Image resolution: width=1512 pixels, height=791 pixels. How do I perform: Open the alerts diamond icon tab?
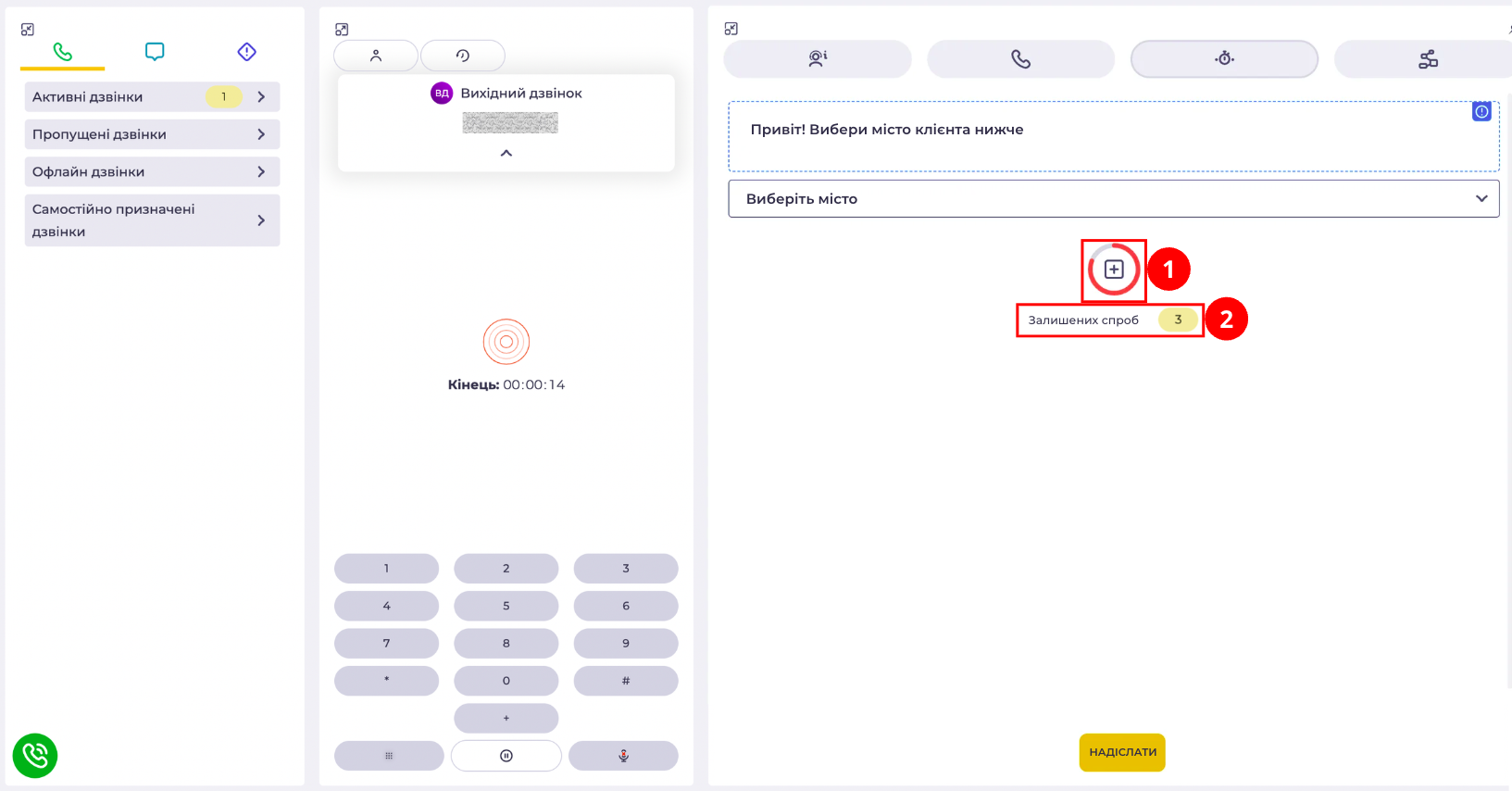(246, 52)
